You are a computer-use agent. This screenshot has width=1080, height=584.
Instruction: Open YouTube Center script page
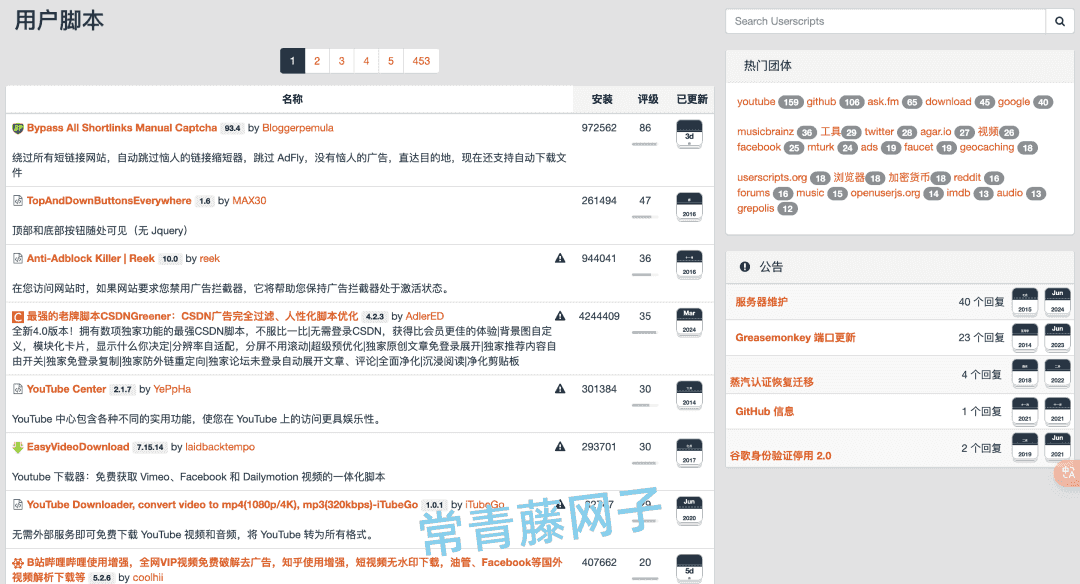pyautogui.click(x=67, y=389)
